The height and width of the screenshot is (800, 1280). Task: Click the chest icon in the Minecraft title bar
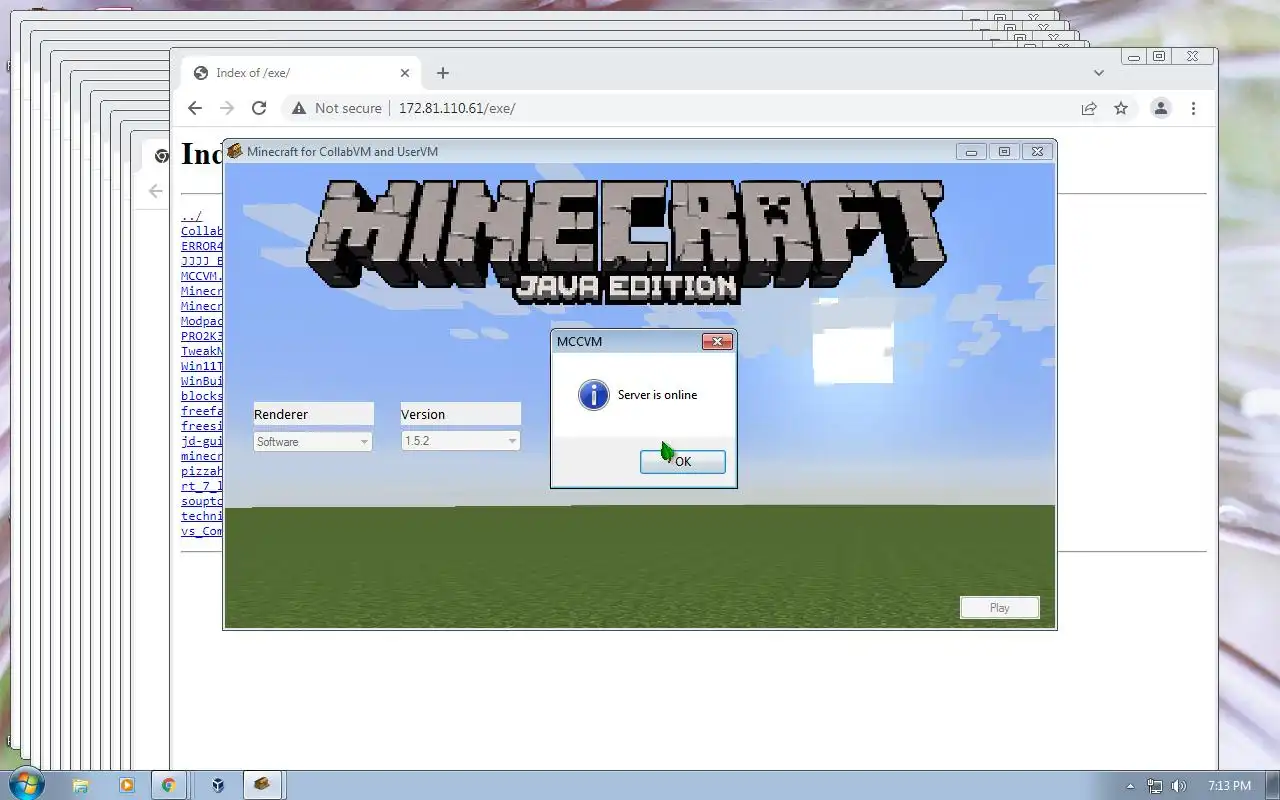tap(235, 151)
